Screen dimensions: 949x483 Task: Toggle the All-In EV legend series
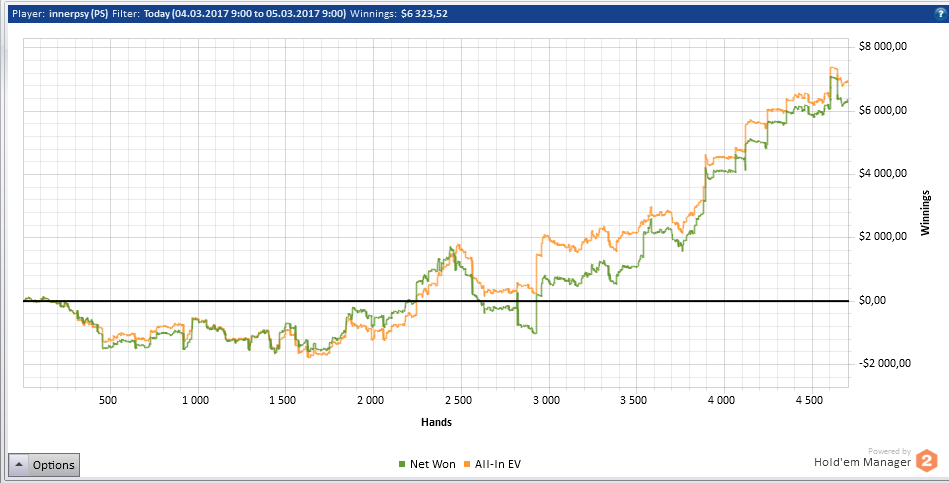490,465
